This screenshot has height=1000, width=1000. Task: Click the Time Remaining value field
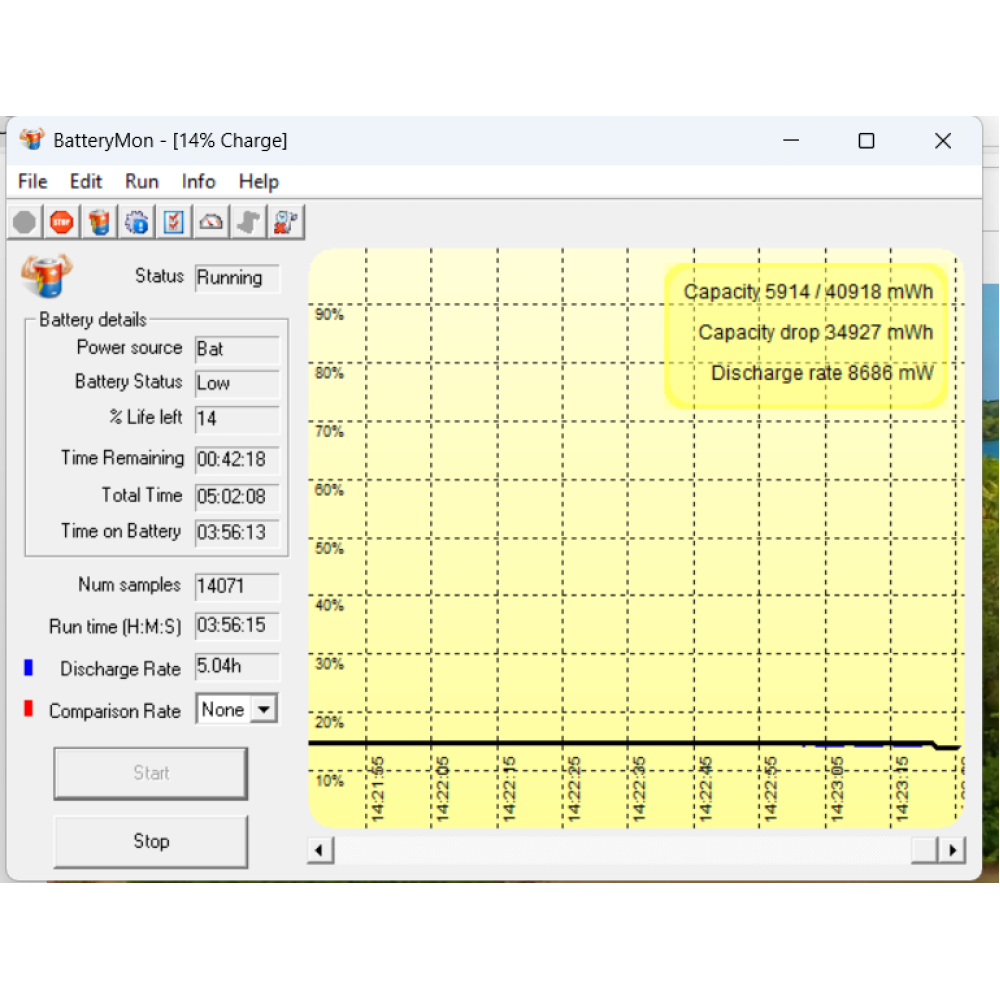(x=237, y=460)
